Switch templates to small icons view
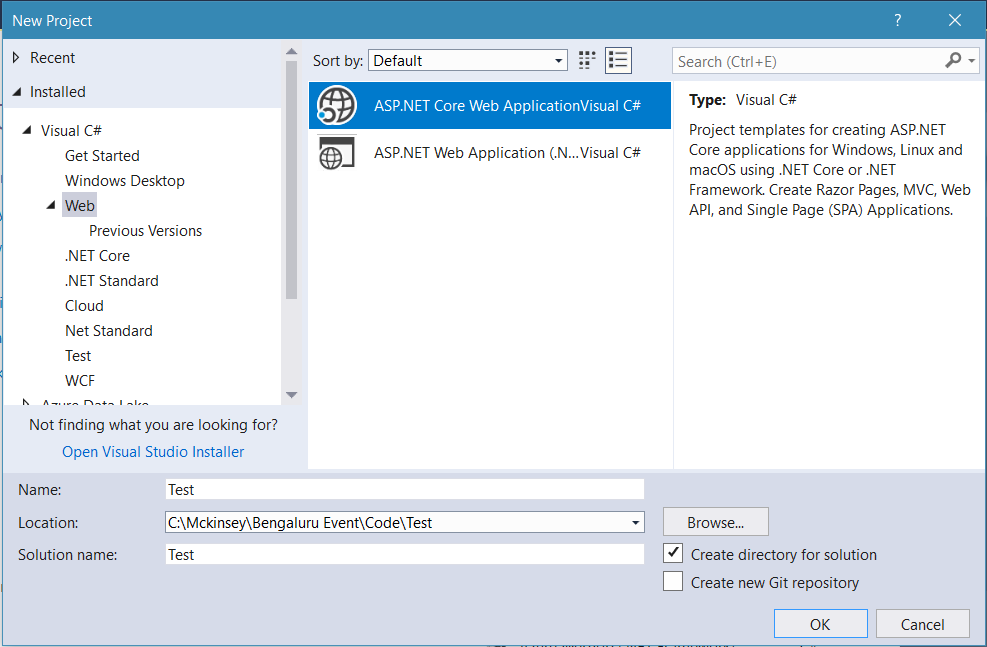Screen dimensions: 987x647 pyautogui.click(x=586, y=60)
